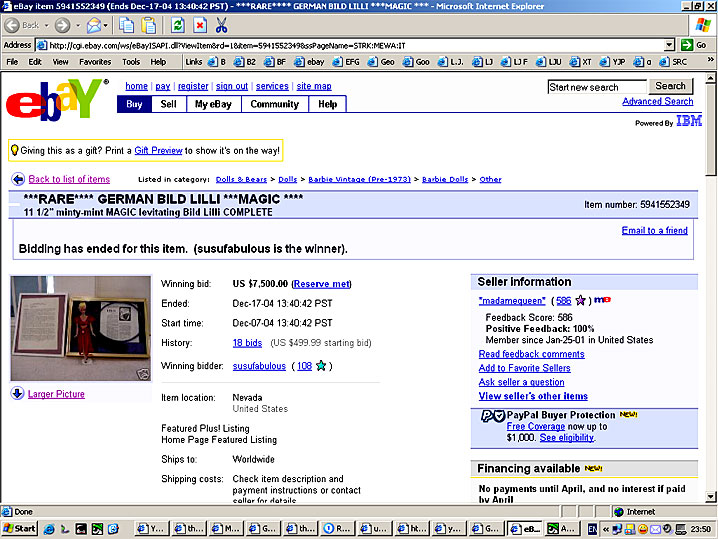Click the seller's 'me' page icon
Image resolution: width=718 pixels, height=539 pixels.
coord(602,300)
